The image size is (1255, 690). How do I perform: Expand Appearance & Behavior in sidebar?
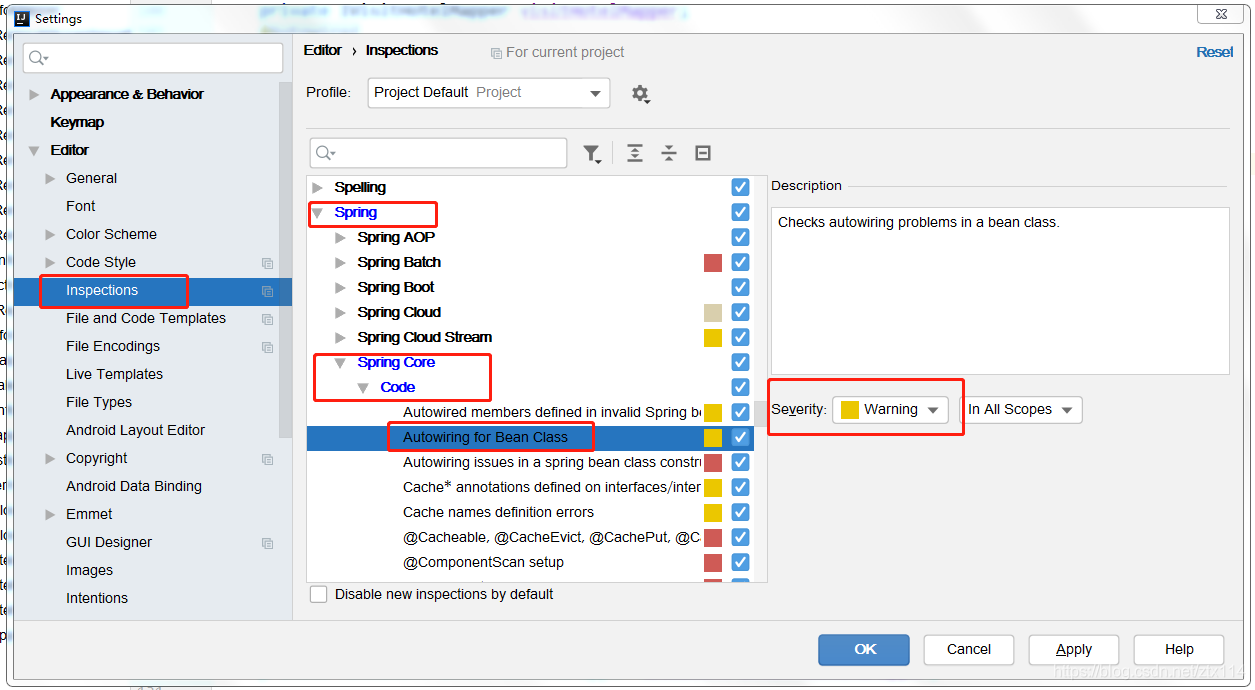click(35, 94)
